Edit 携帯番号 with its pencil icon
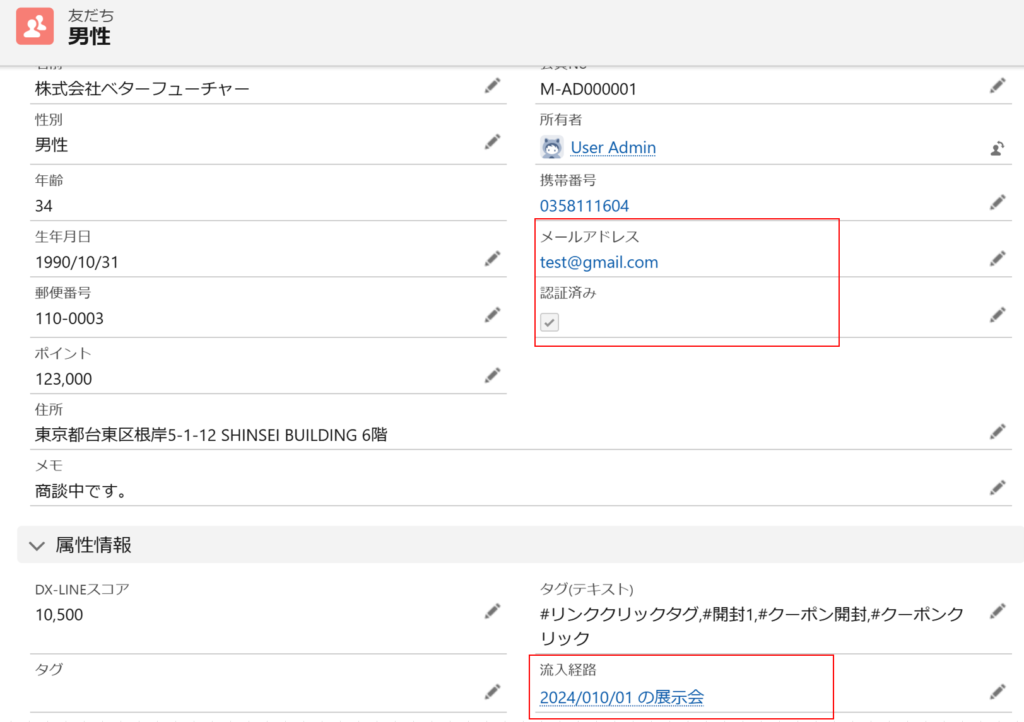The width and height of the screenshot is (1024, 722). coord(997,202)
